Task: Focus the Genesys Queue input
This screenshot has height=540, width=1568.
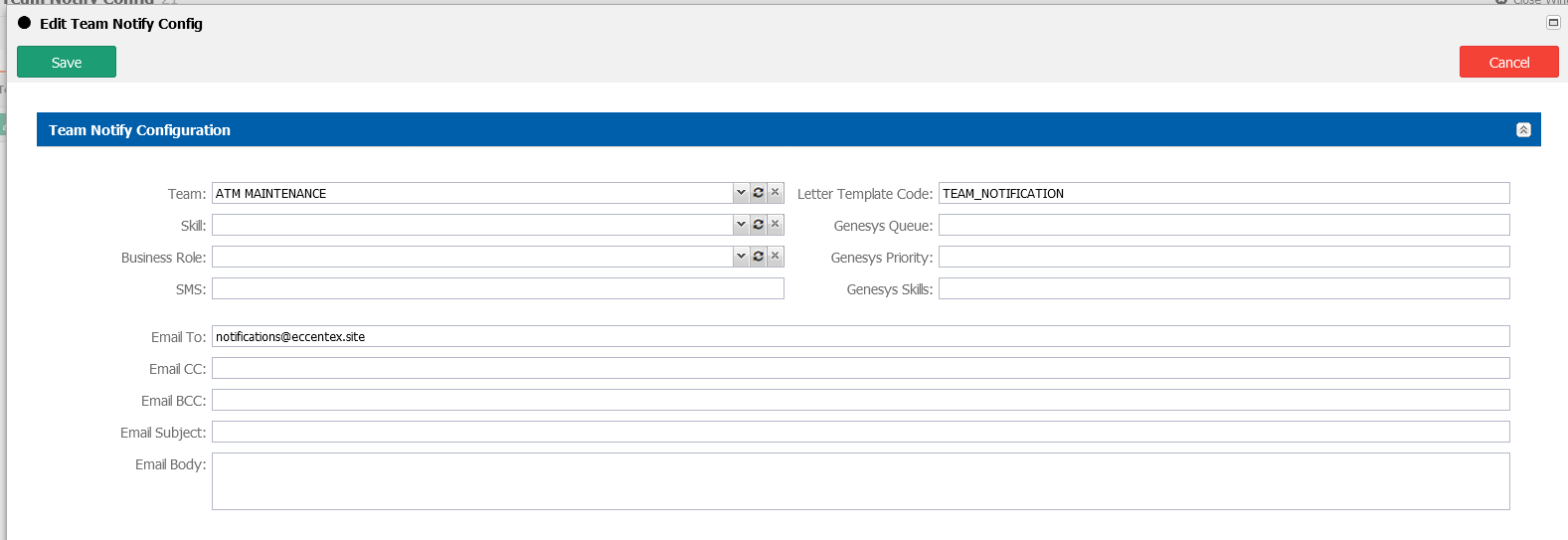Action: point(1223,225)
